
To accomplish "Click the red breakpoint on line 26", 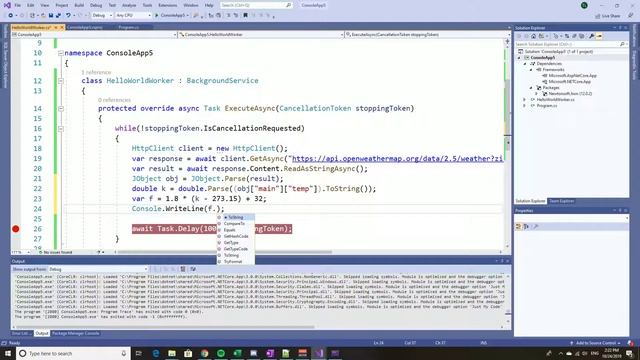I will [16, 229].
